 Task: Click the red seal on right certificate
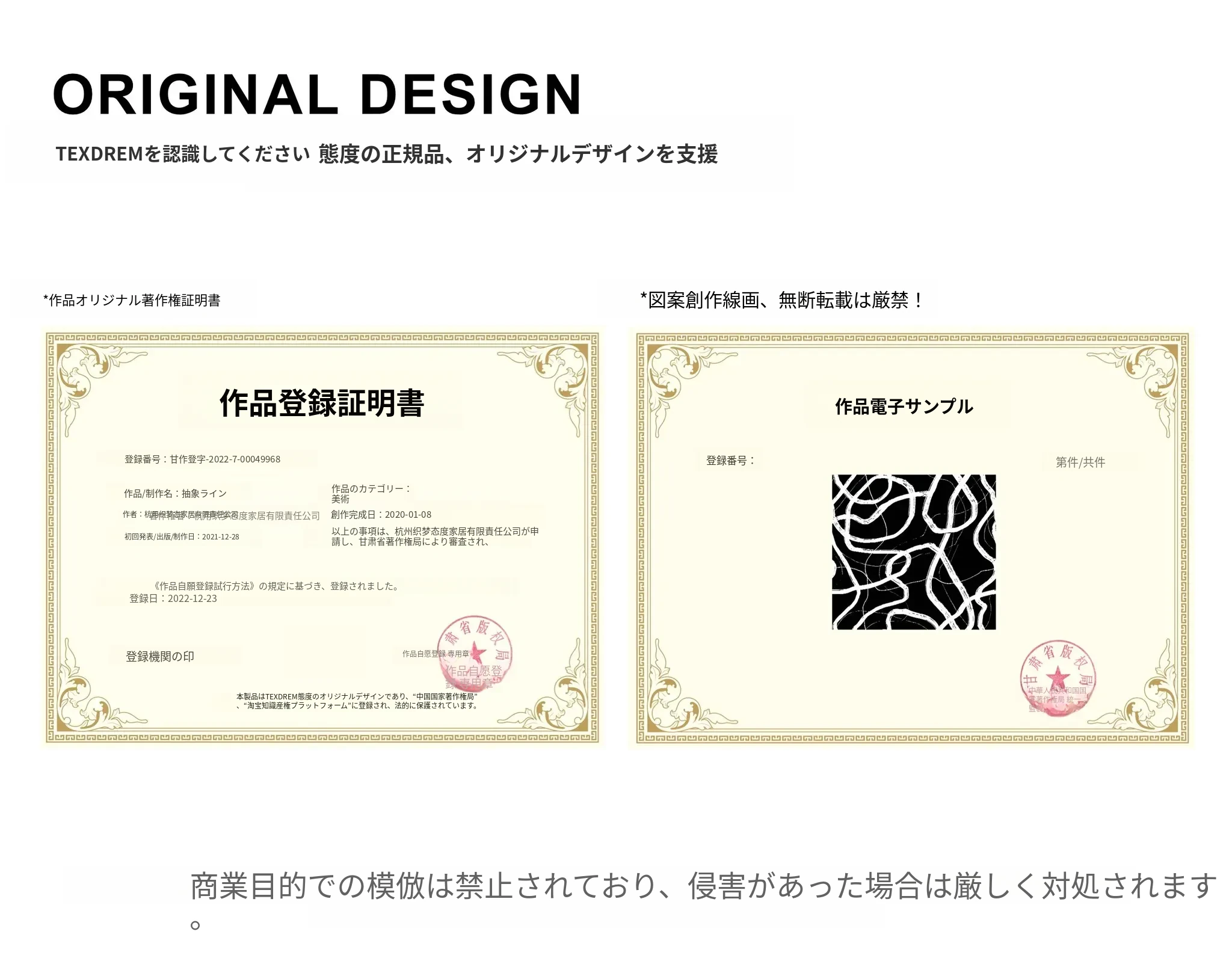(x=1057, y=678)
